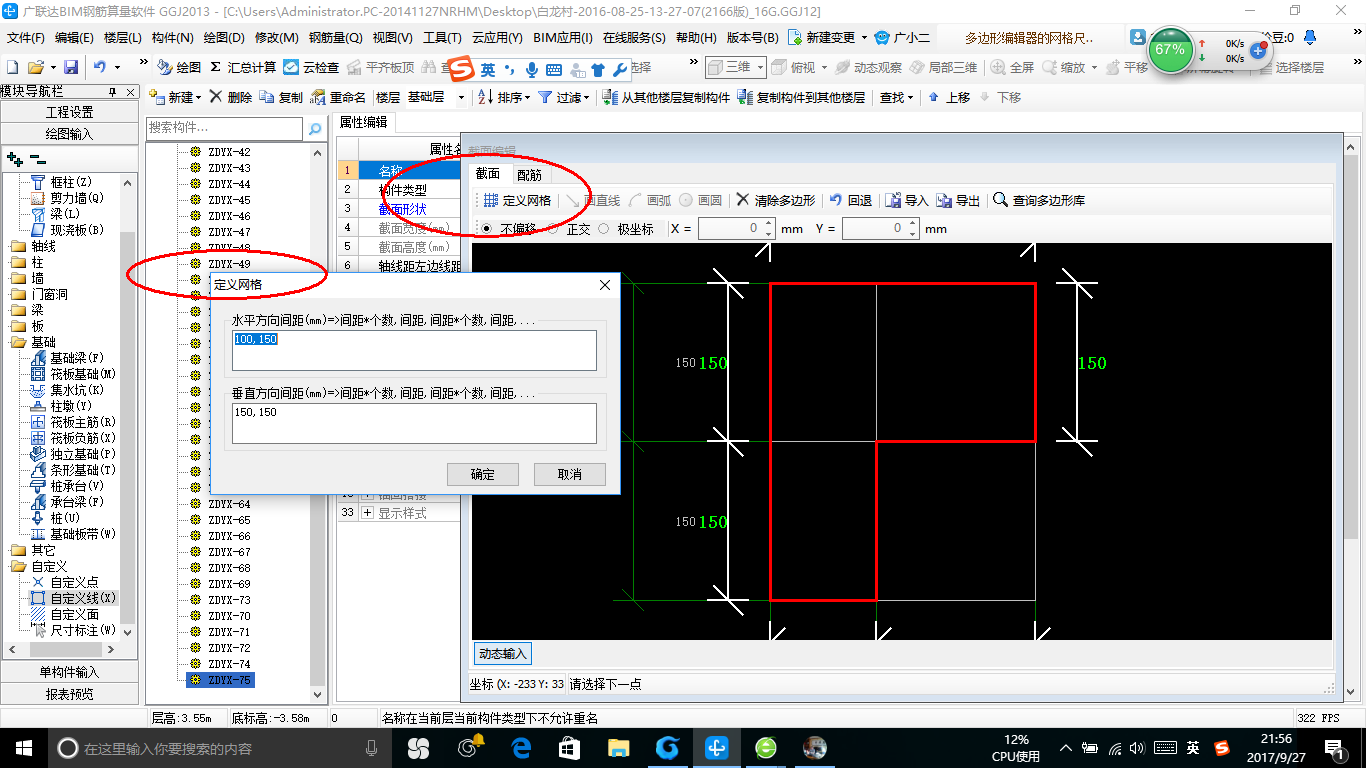Open the 文件(F) menu
This screenshot has width=1366, height=768.
click(x=27, y=37)
